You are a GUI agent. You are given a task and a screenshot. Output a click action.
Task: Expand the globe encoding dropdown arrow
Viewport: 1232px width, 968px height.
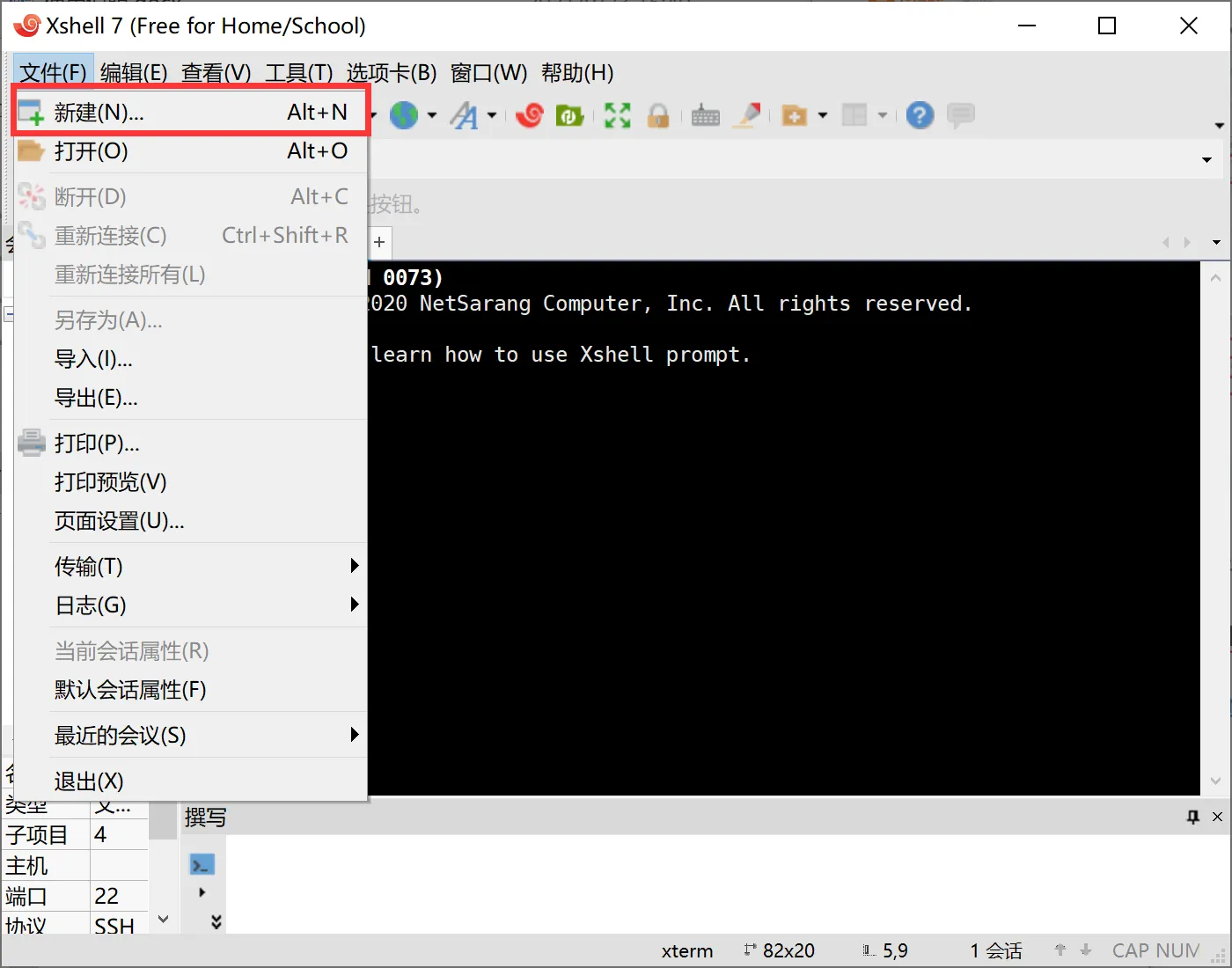pos(432,115)
